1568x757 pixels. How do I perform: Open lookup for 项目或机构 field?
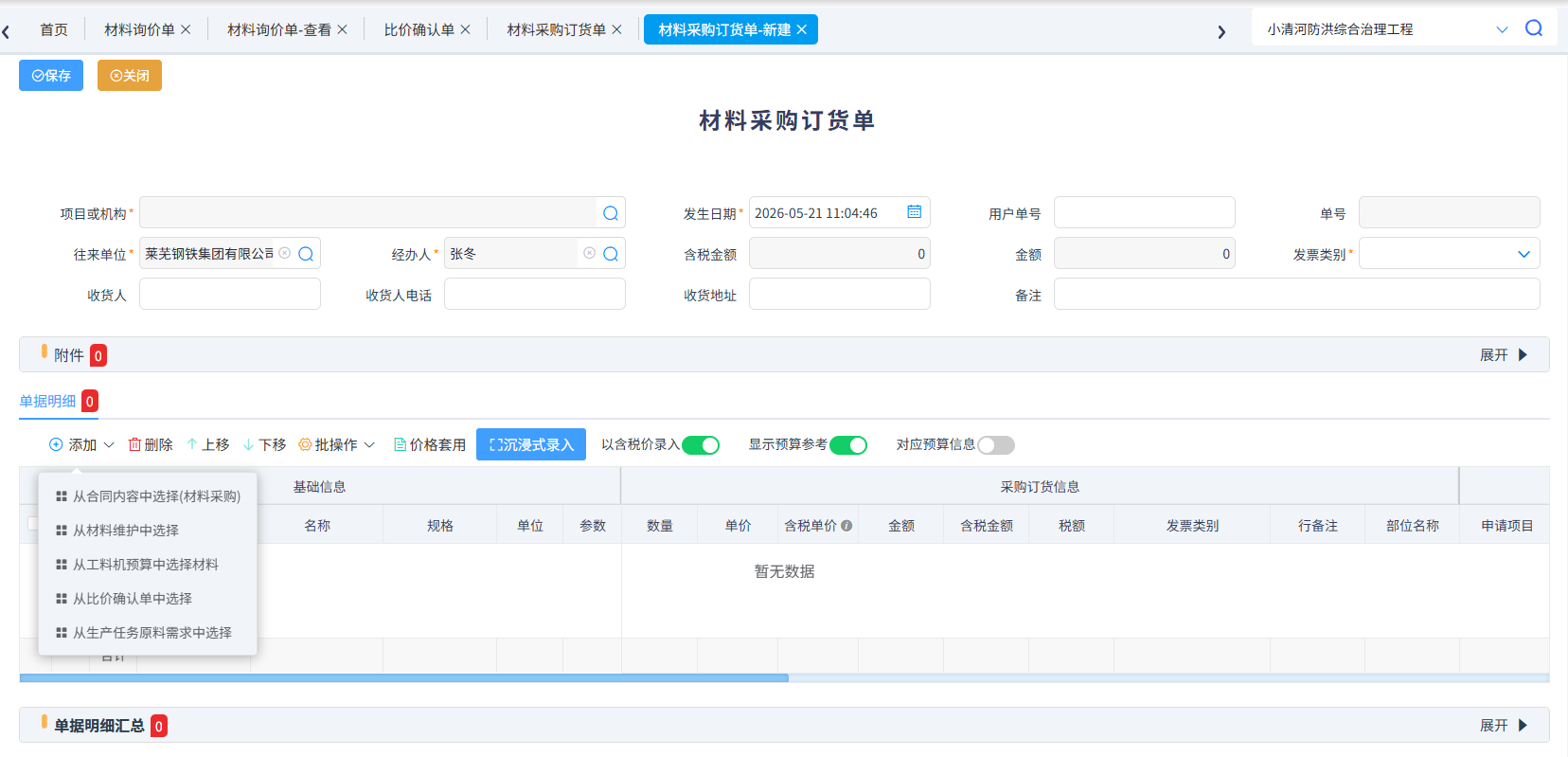[611, 213]
